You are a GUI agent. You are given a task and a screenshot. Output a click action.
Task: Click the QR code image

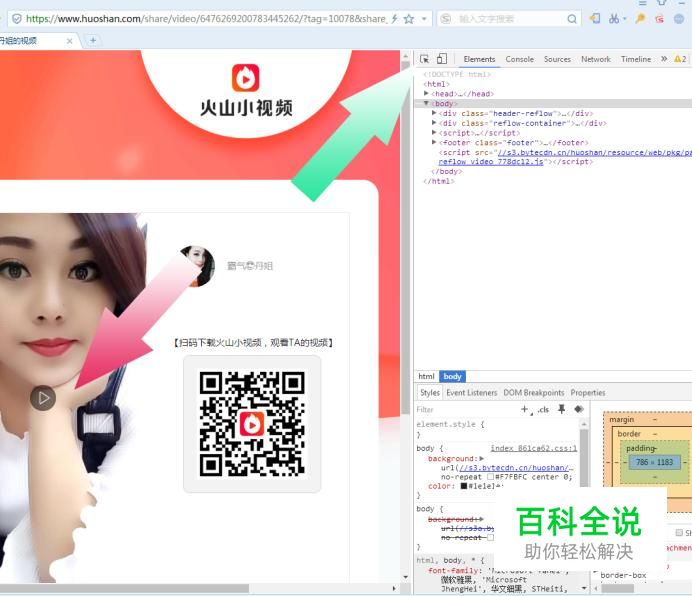tap(252, 424)
